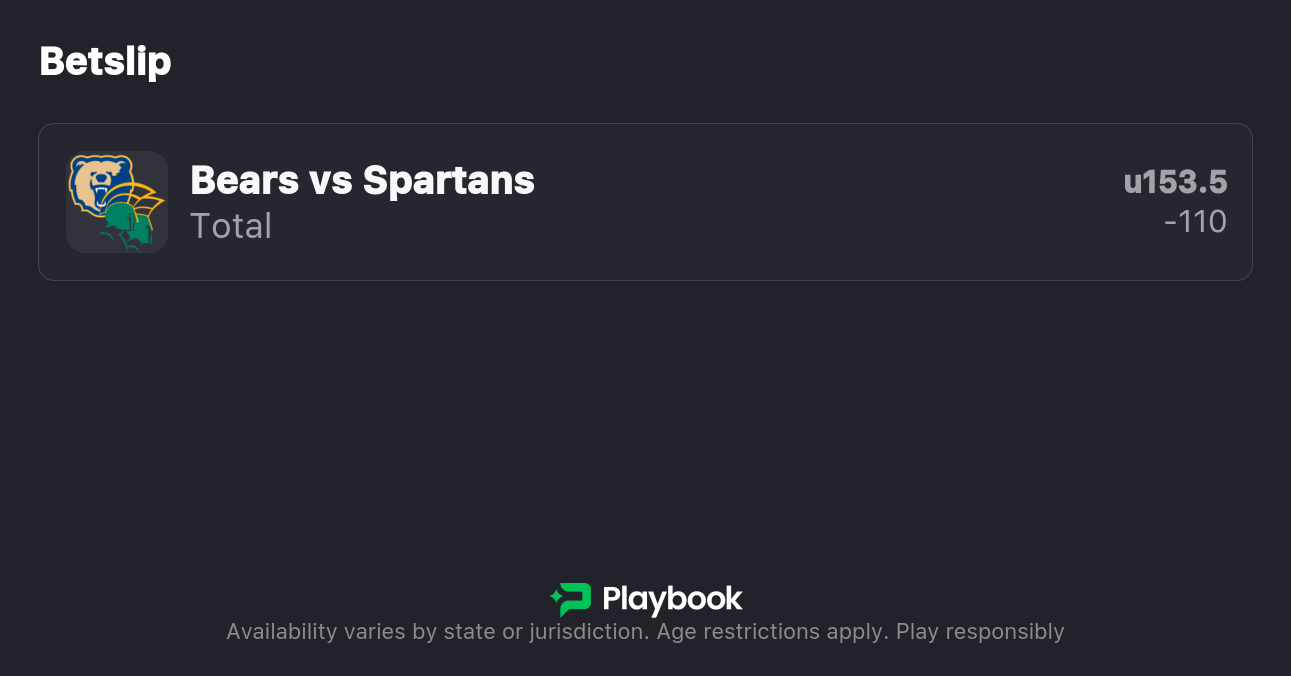Click the green Playbook logo icon
This screenshot has height=676, width=1291.
point(571,599)
